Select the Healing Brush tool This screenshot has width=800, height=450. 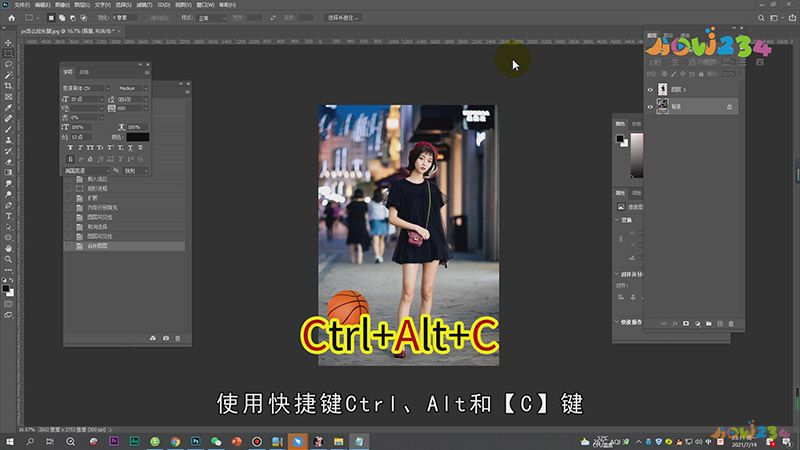pyautogui.click(x=8, y=118)
